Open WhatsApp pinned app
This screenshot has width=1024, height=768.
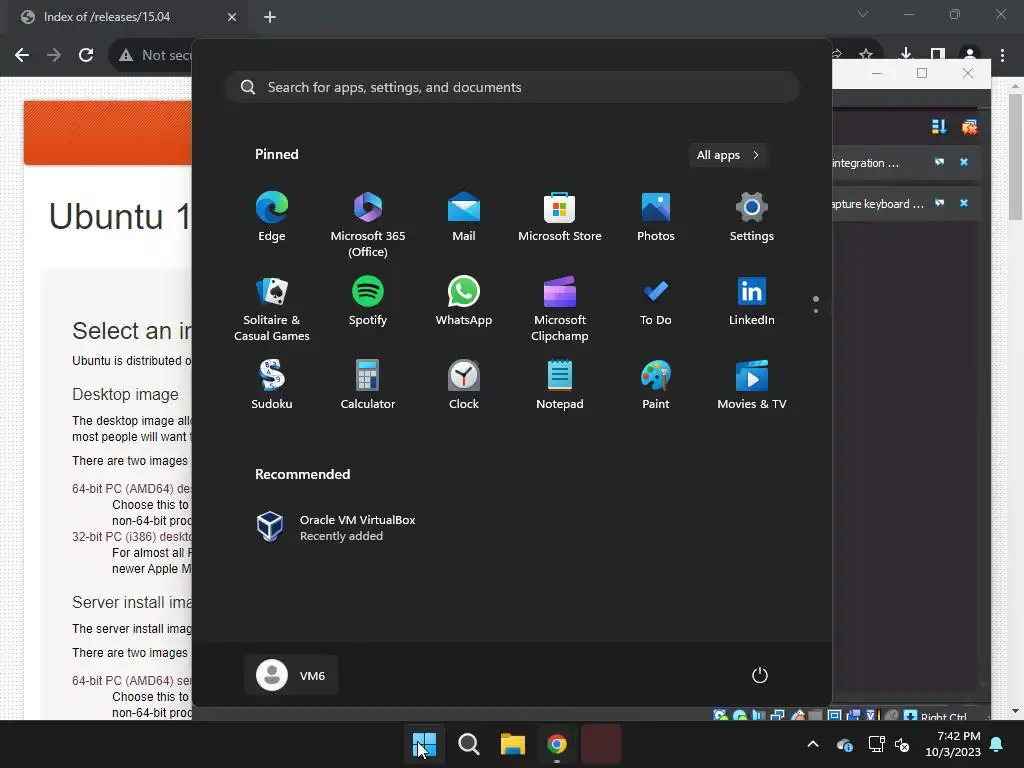pyautogui.click(x=464, y=301)
